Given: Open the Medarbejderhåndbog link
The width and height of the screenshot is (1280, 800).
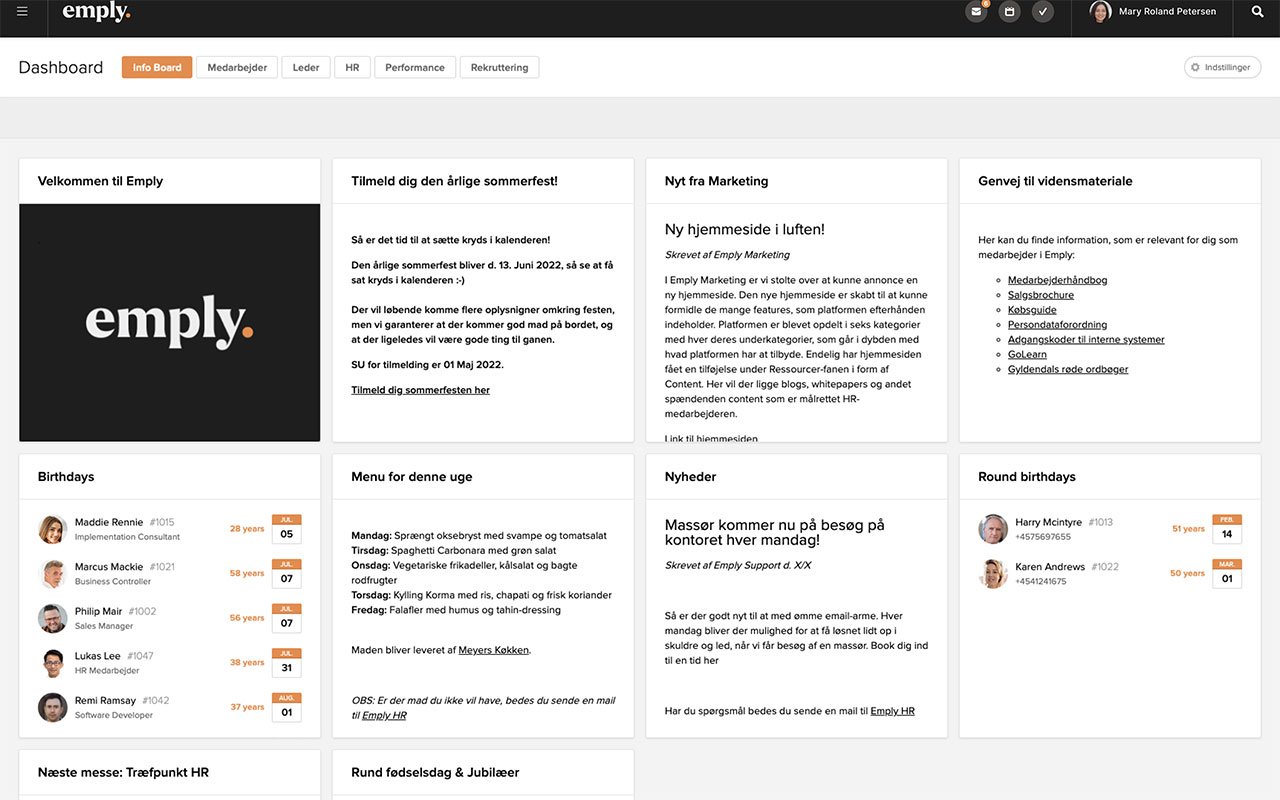Looking at the screenshot, I should (x=1057, y=280).
